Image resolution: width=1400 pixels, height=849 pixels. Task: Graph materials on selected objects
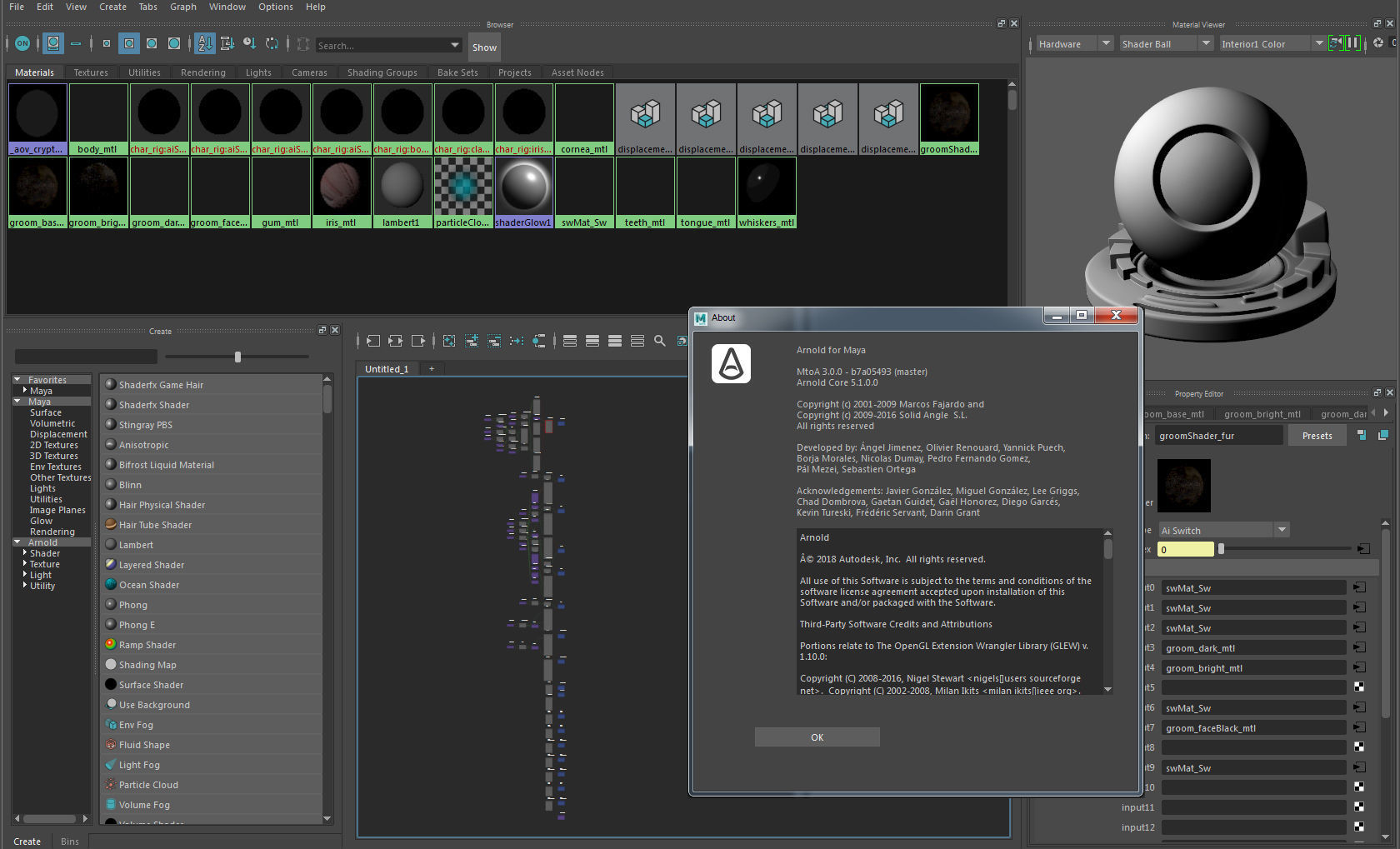[x=539, y=341]
